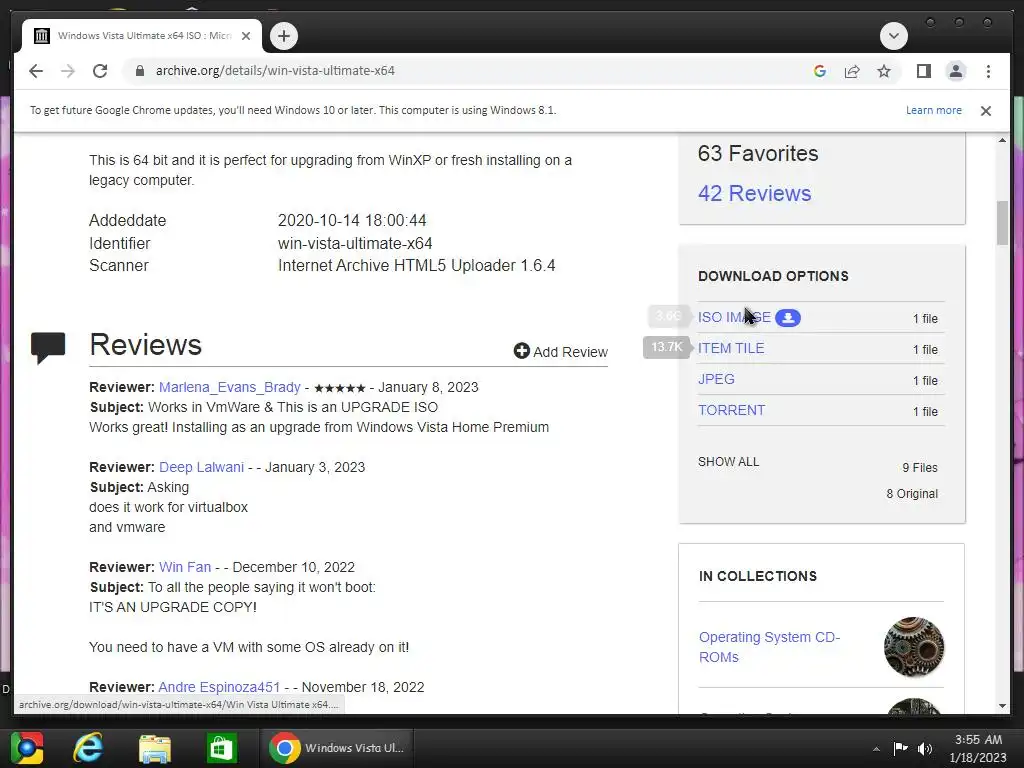Viewport: 1024px width, 768px height.
Task: Open the tab search dropdown
Action: 893,36
